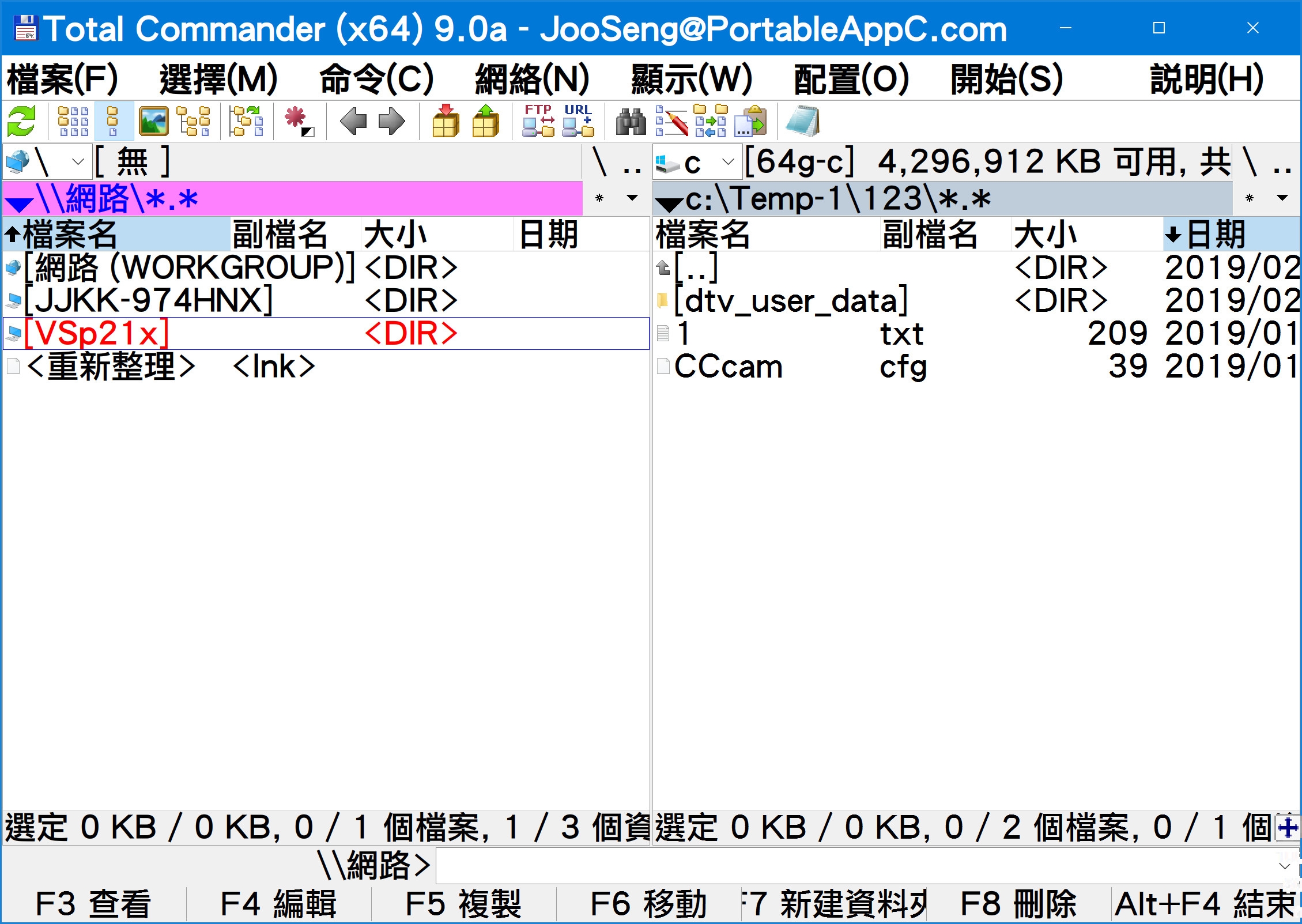This screenshot has width=1302, height=924.
Task: Open the right panel history dropdown arrow
Action: coord(1282,198)
